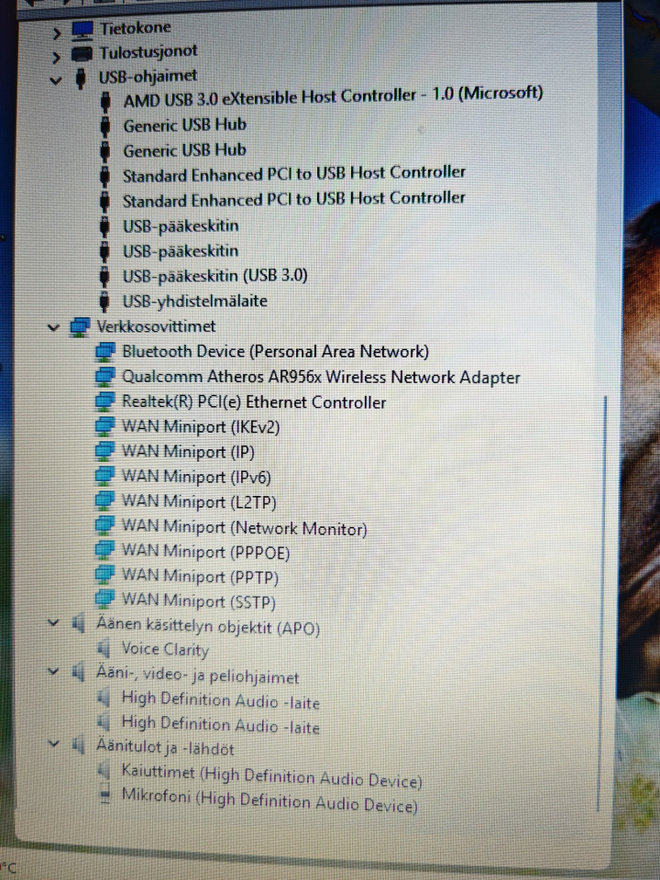Click the Kaiuttimet speaker icon
This screenshot has height=880, width=660.
click(x=103, y=770)
